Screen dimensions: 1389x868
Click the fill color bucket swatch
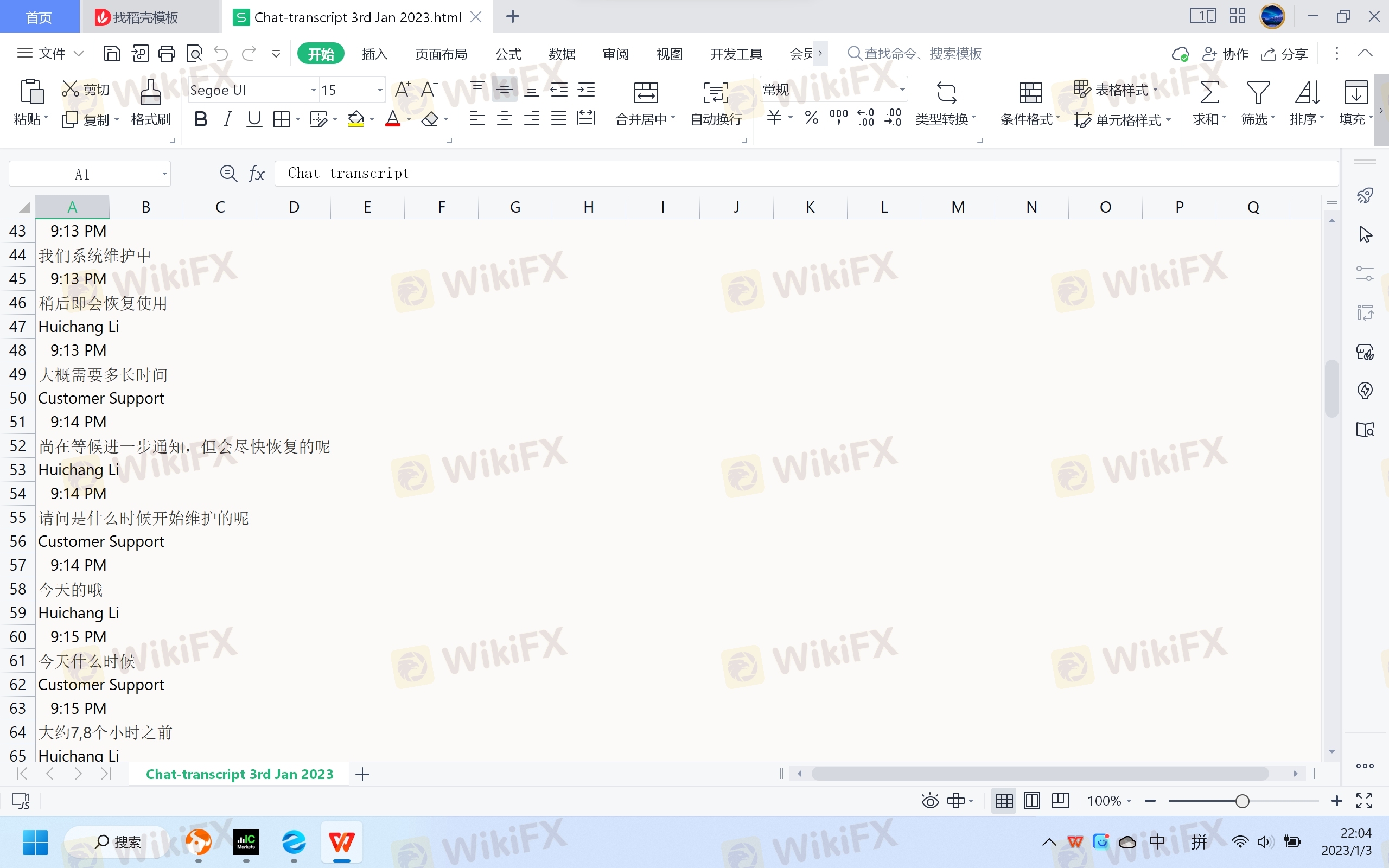pyautogui.click(x=356, y=119)
